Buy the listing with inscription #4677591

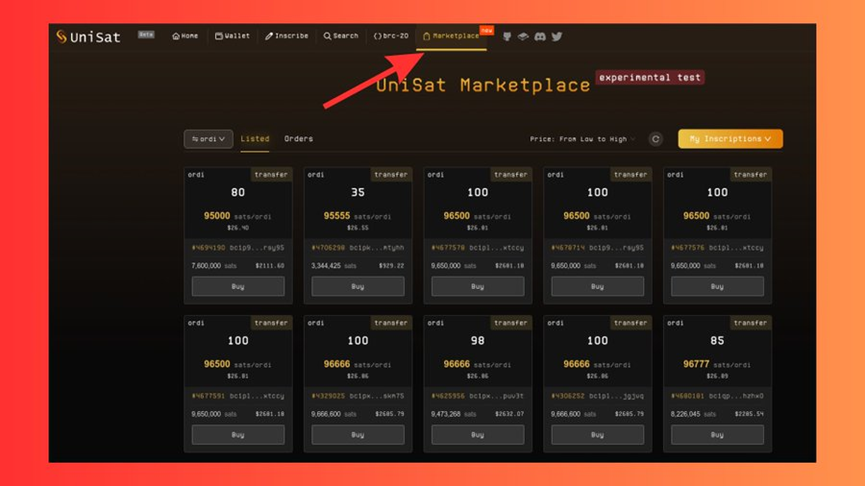[238, 435]
